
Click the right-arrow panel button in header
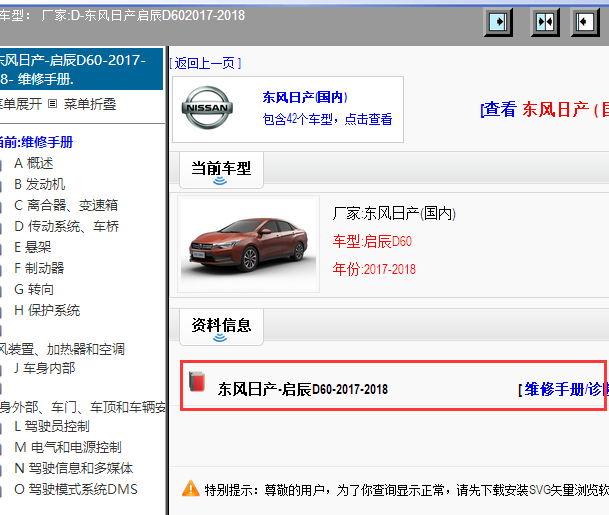[498, 22]
